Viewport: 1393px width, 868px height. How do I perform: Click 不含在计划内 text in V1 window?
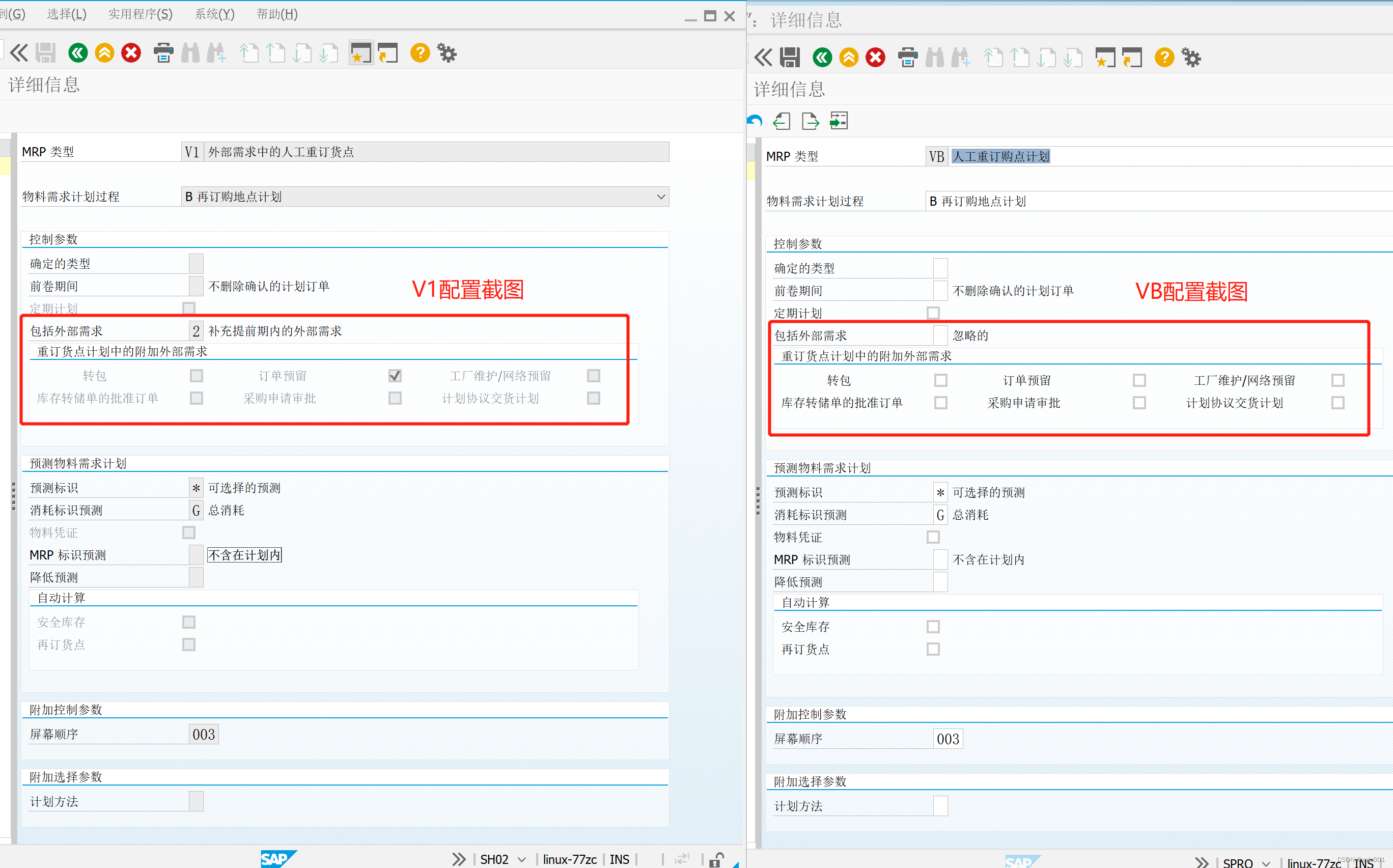coord(244,555)
